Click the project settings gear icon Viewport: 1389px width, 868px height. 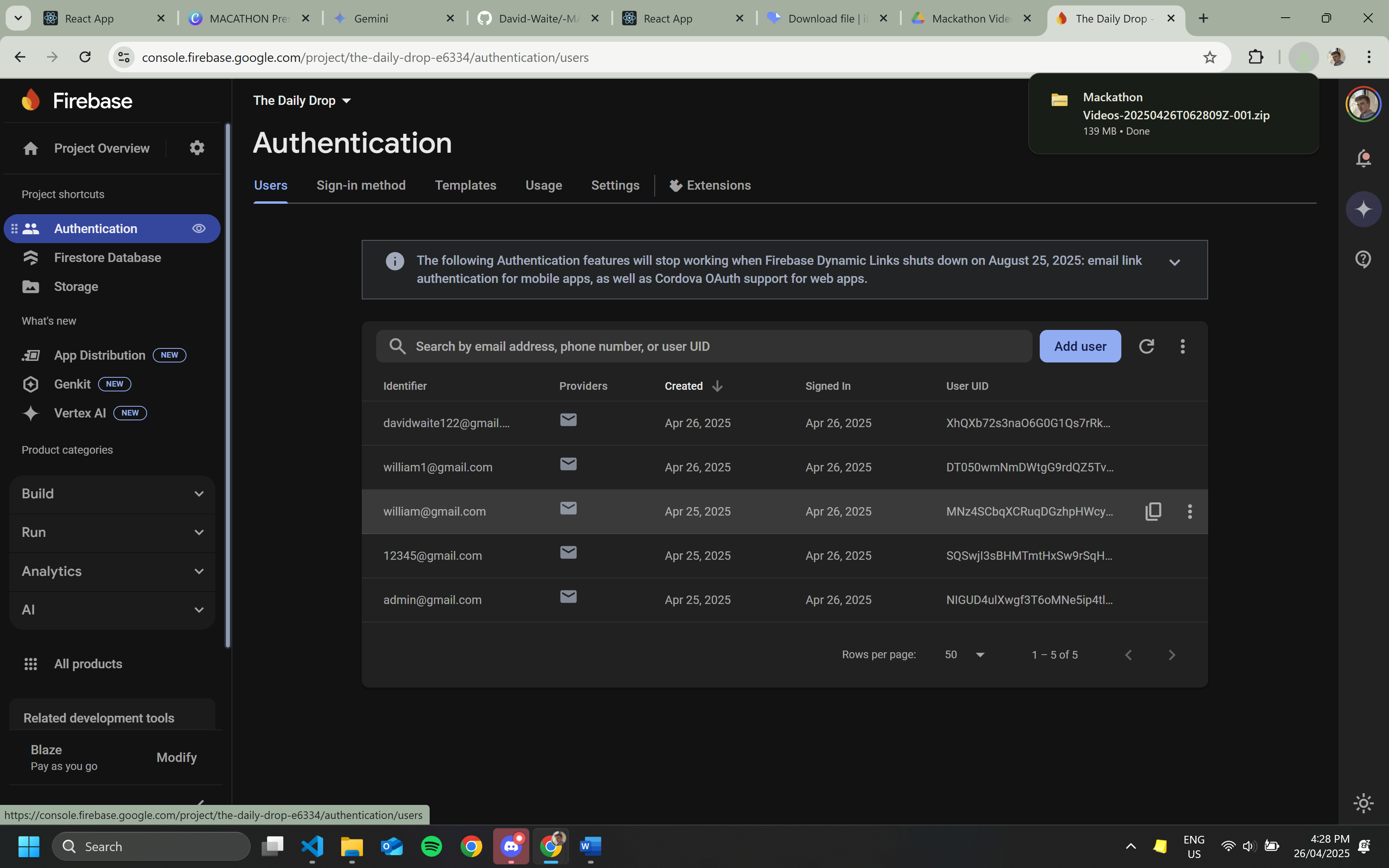click(x=197, y=148)
